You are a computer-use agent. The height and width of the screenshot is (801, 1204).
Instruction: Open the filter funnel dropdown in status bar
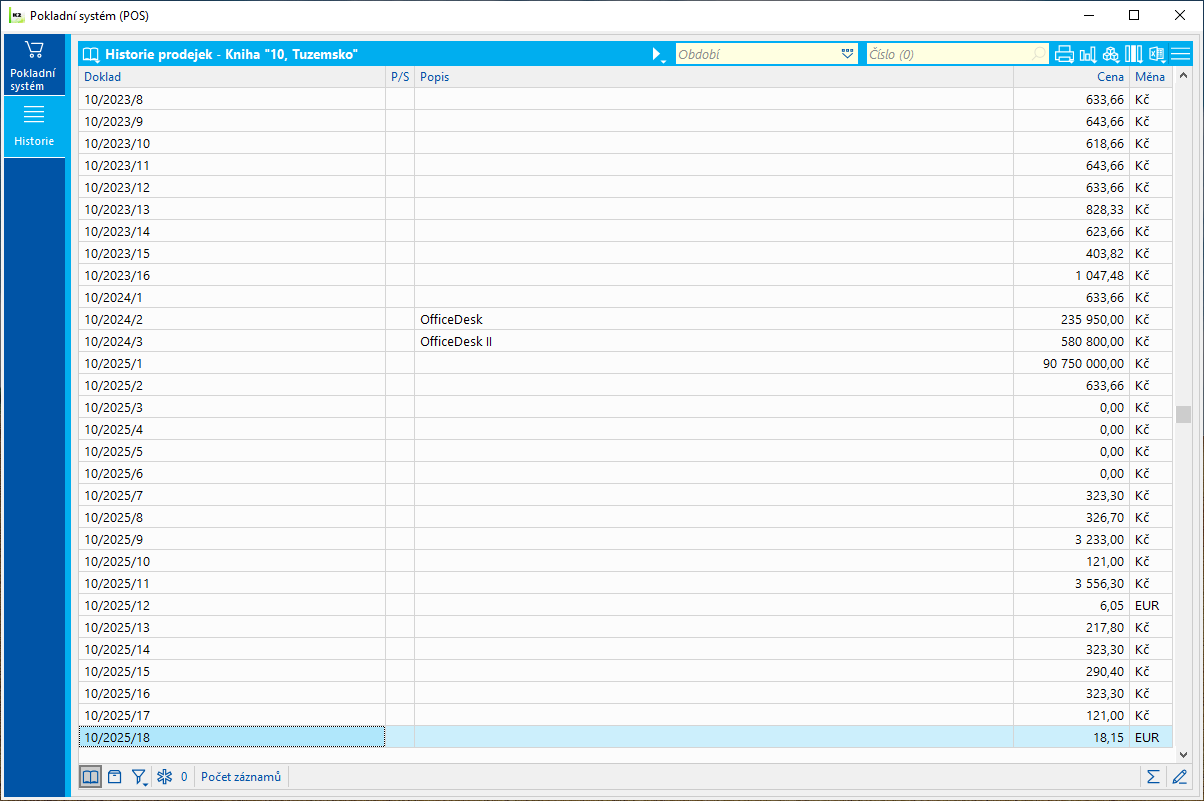(140, 776)
